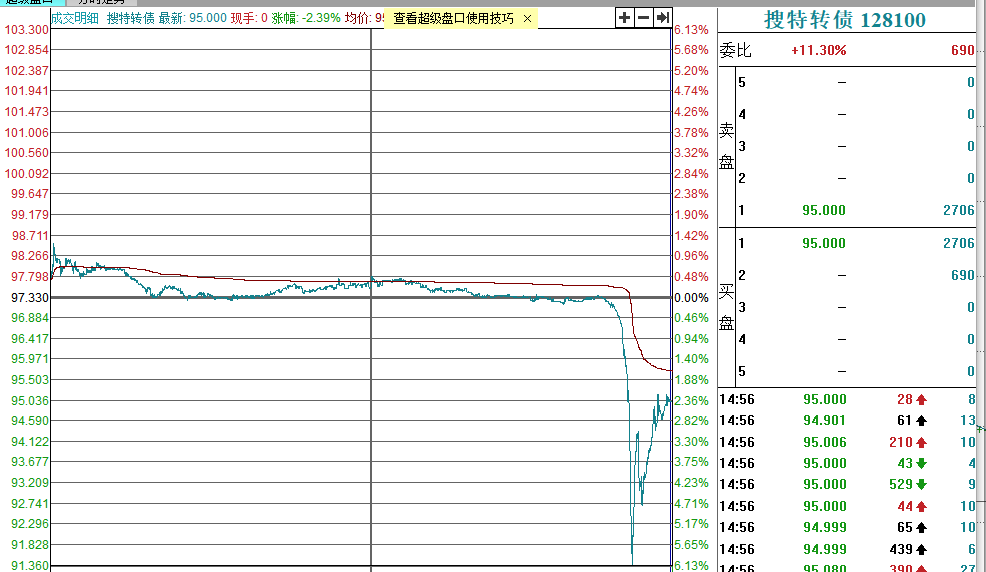
Task: Zoom in the chart with plus icon
Action: coord(624,18)
